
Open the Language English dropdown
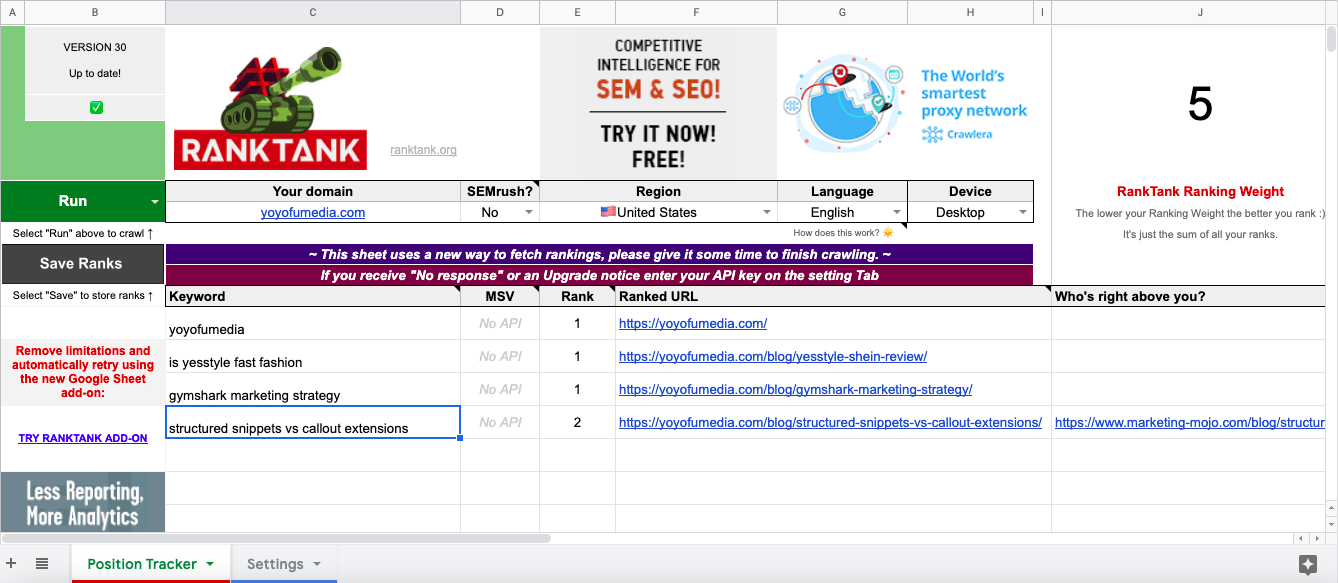(896, 213)
